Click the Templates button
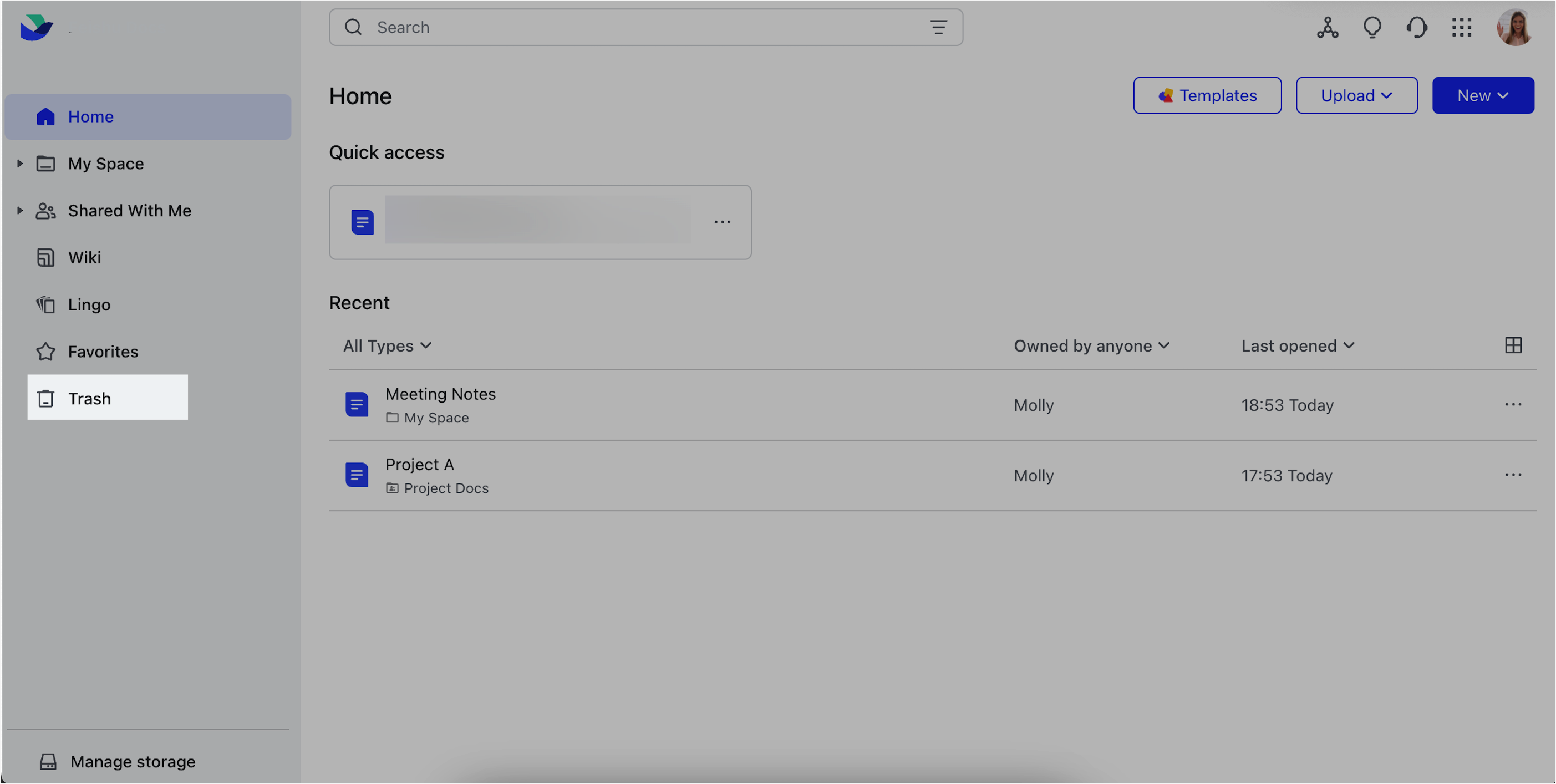Viewport: 1556px width, 784px height. pyautogui.click(x=1207, y=95)
